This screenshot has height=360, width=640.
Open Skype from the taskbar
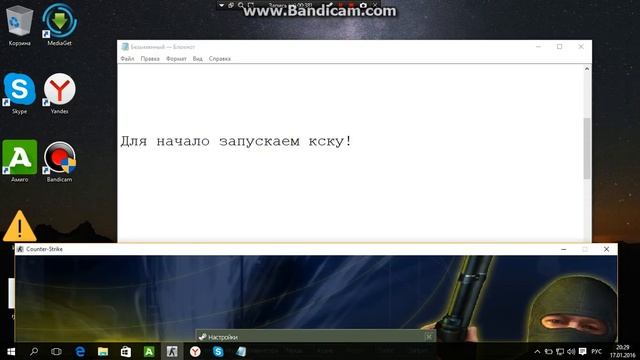218,351
